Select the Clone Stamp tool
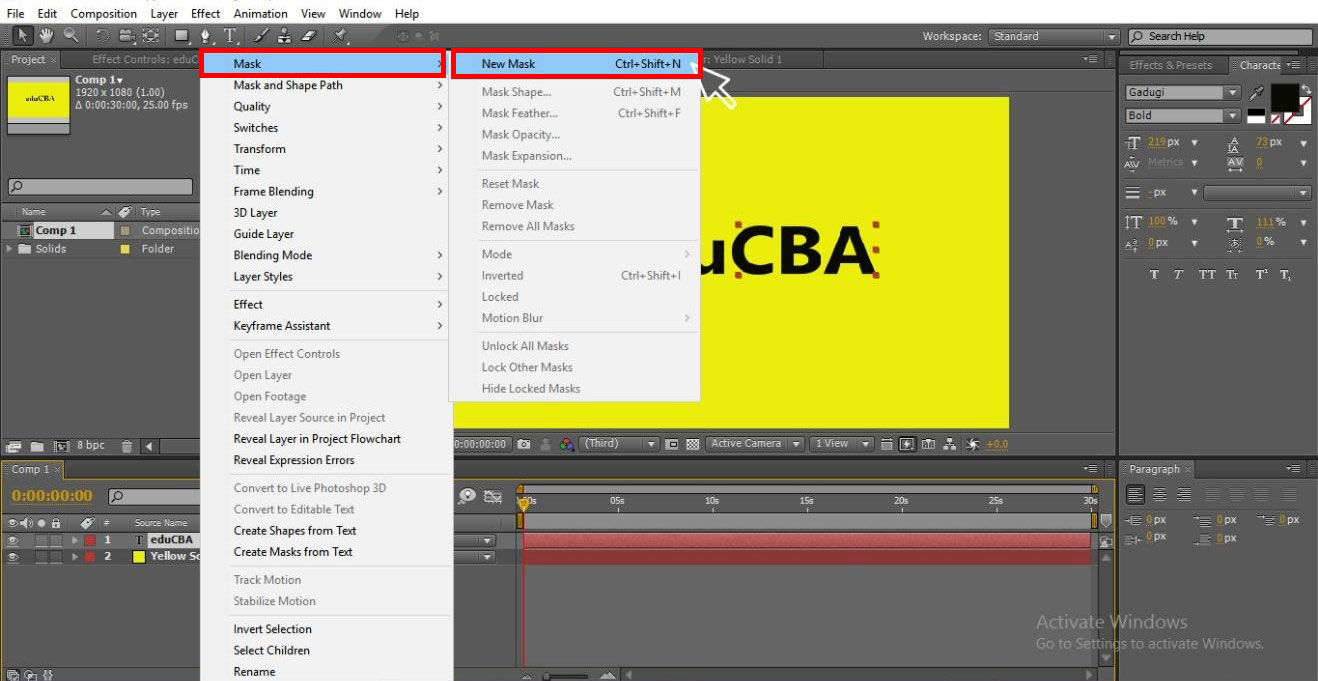Image resolution: width=1318 pixels, height=681 pixels. click(285, 36)
